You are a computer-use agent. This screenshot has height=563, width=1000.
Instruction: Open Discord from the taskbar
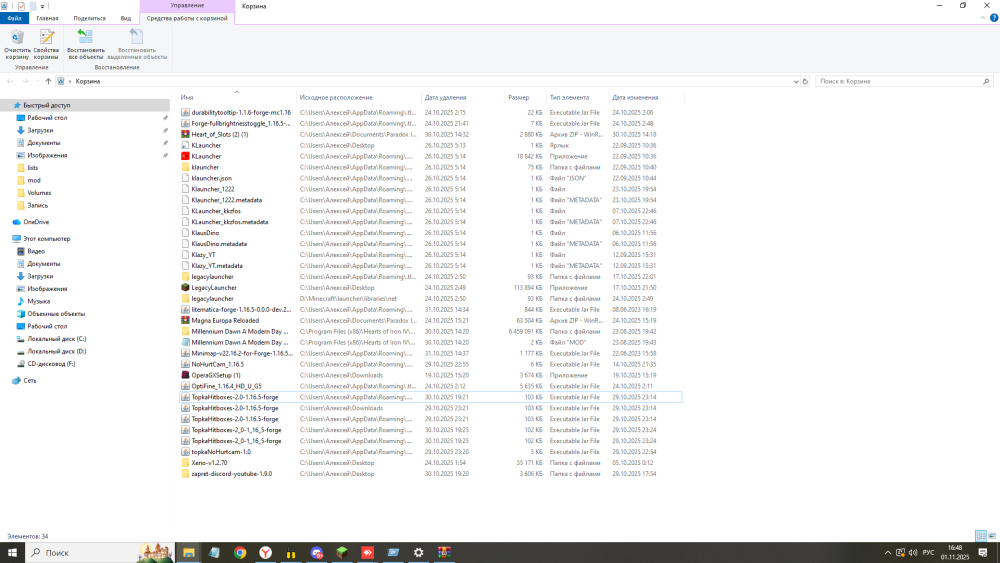[316, 553]
